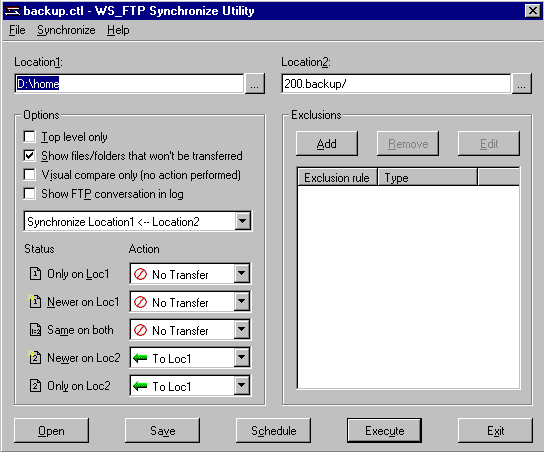Screen dimensions: 544x452
Task: Click the Location1 path field
Action: [129, 84]
